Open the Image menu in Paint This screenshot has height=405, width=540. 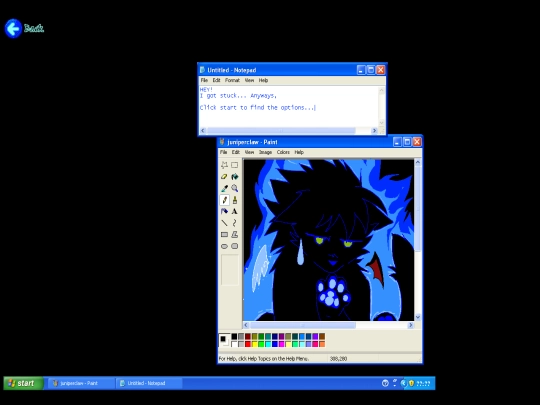coord(266,152)
